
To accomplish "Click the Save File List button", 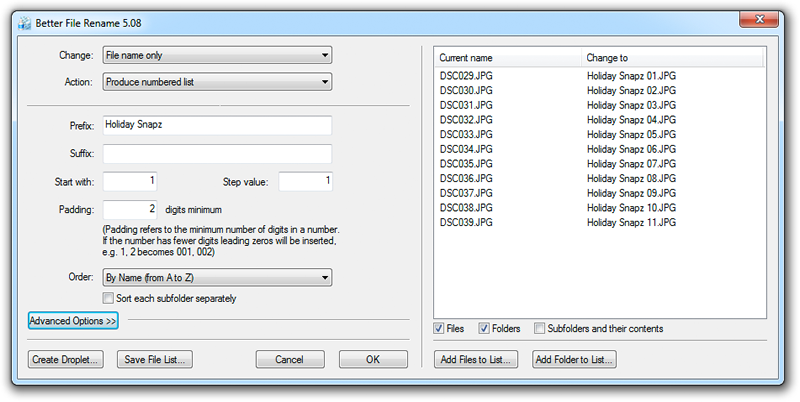I will coord(155,359).
